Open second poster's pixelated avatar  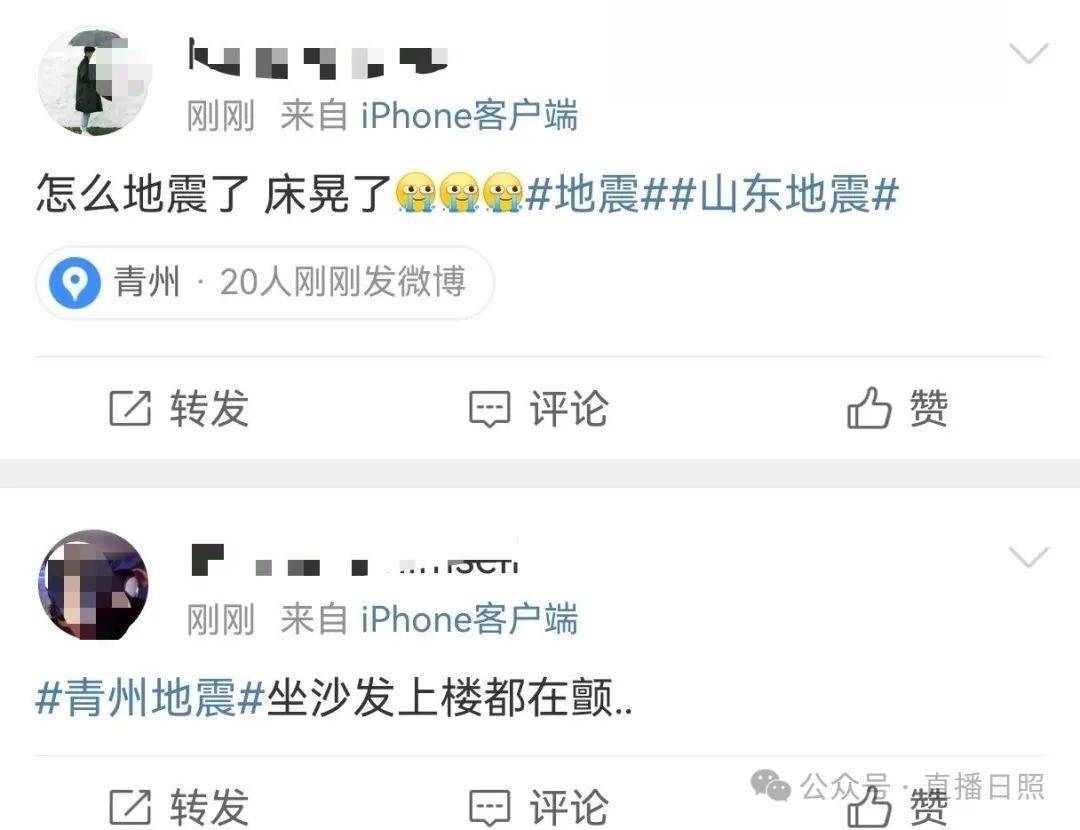point(94,584)
